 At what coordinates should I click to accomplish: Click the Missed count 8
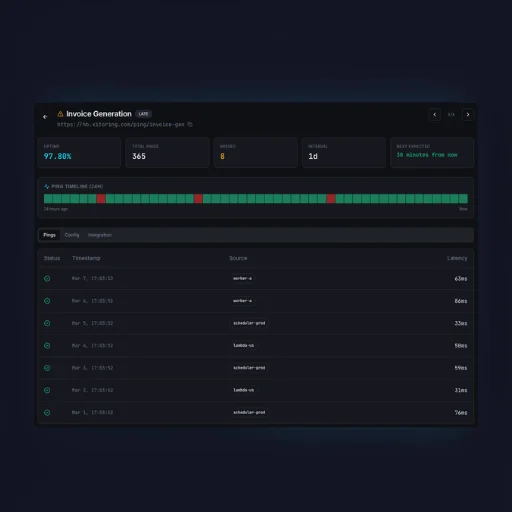tap(222, 156)
